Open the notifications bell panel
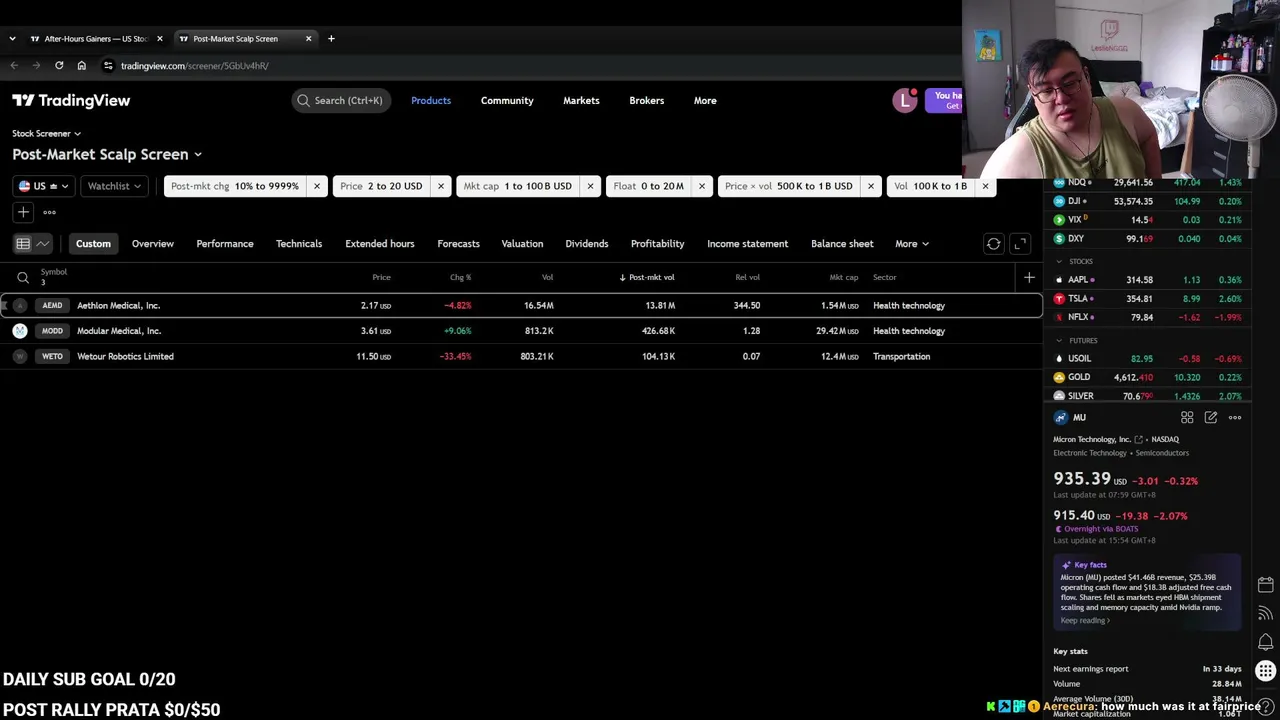The height and width of the screenshot is (720, 1280). (x=1266, y=642)
